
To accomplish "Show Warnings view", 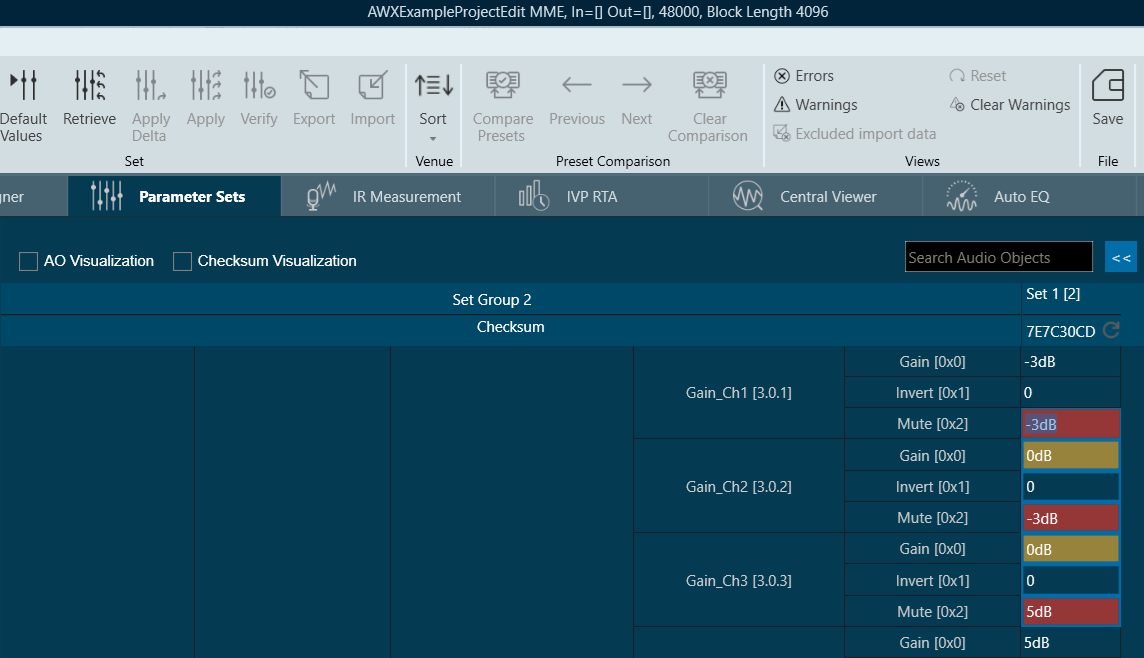I will pyautogui.click(x=816, y=105).
